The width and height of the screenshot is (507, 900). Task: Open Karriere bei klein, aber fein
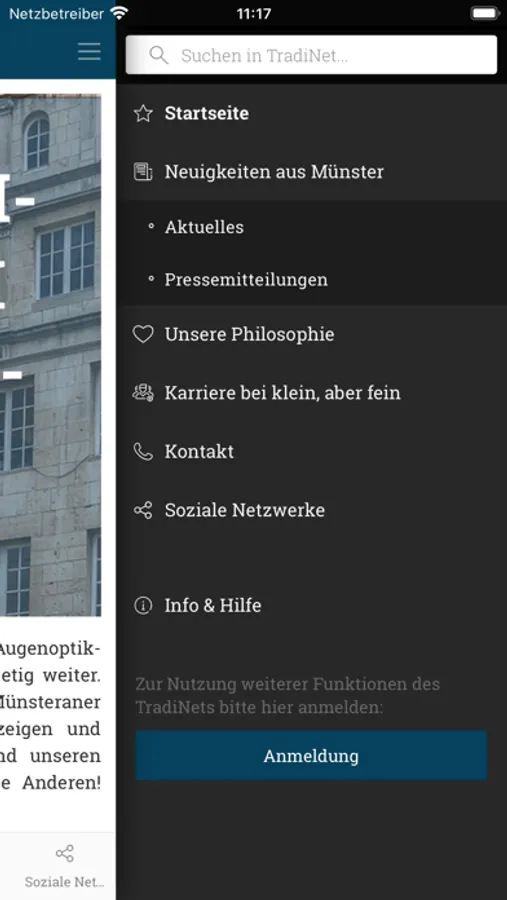[312, 393]
